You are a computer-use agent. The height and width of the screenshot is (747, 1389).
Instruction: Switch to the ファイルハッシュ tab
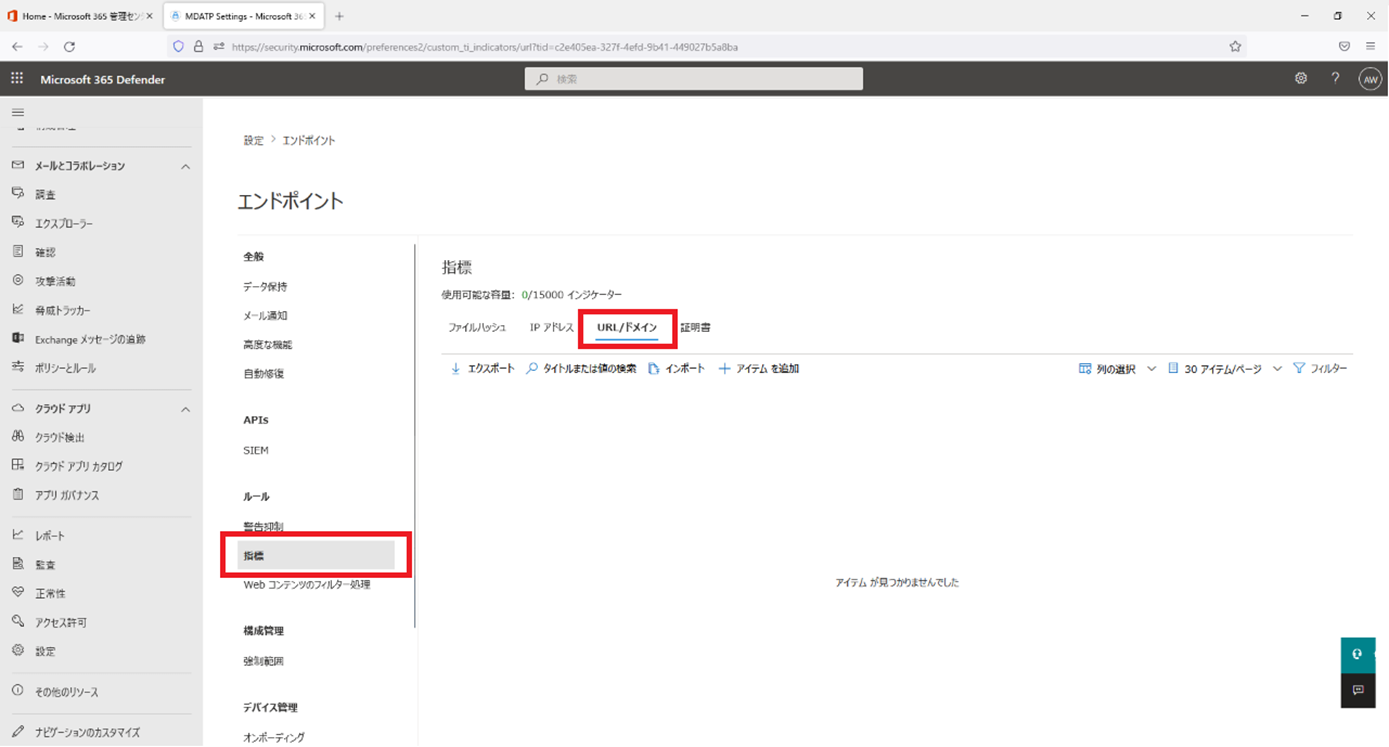(477, 328)
